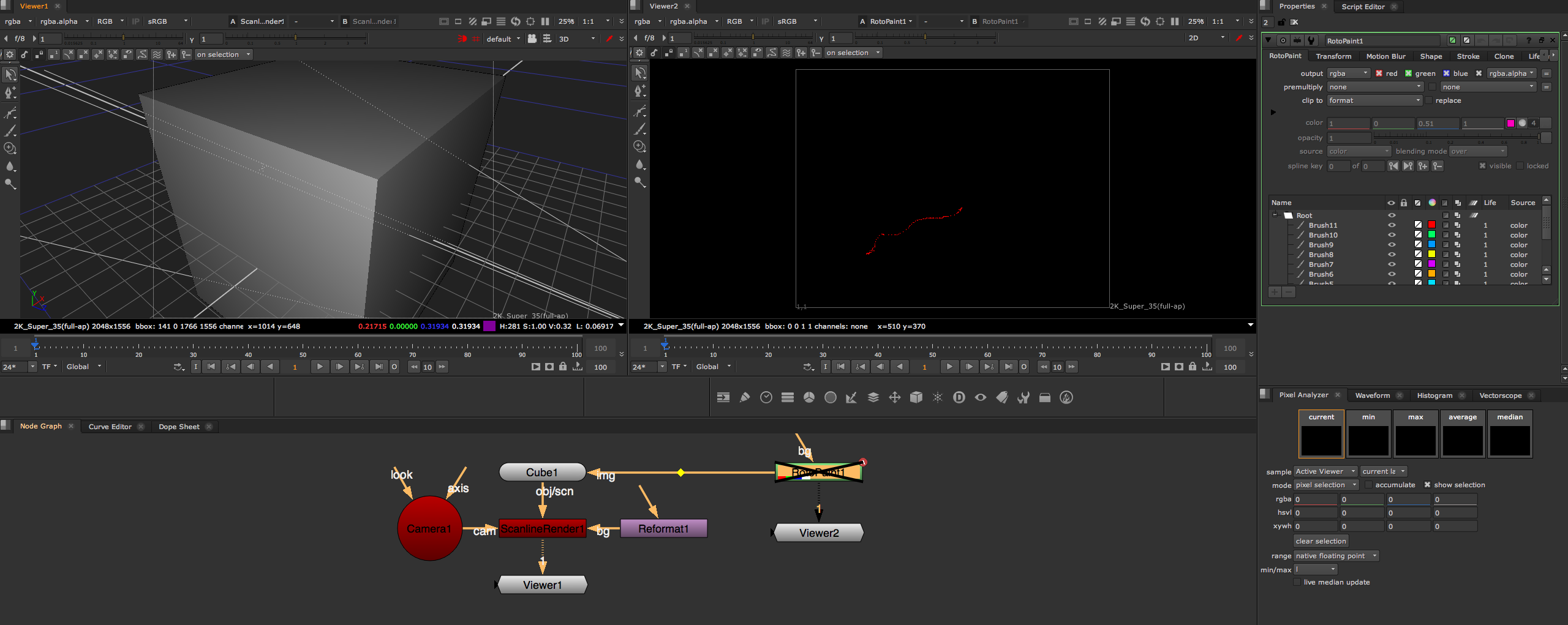This screenshot has width=1568, height=625.
Task: Switch to the Curve Editor tab
Action: [110, 427]
